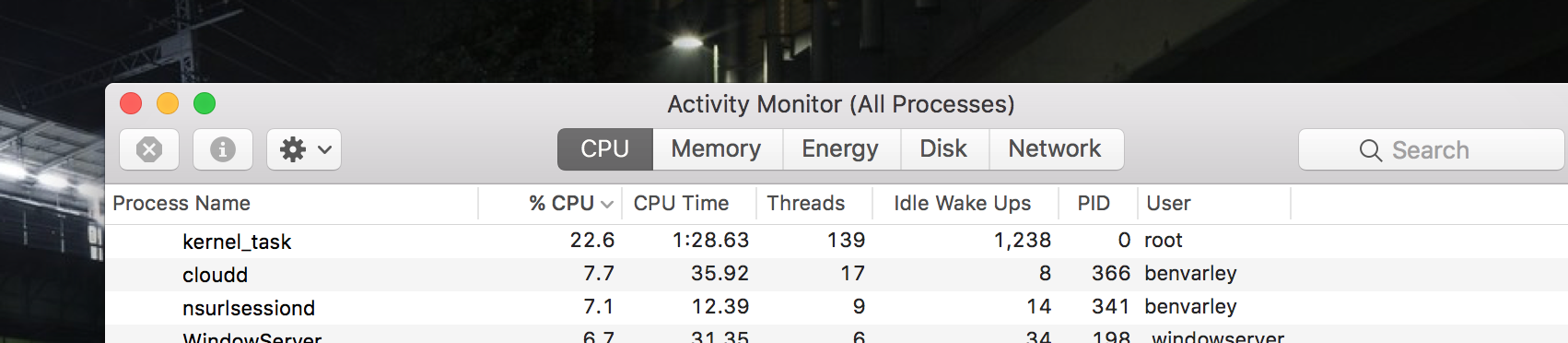Switch to the Memory tab
This screenshot has height=343, width=1568.
pyautogui.click(x=717, y=149)
